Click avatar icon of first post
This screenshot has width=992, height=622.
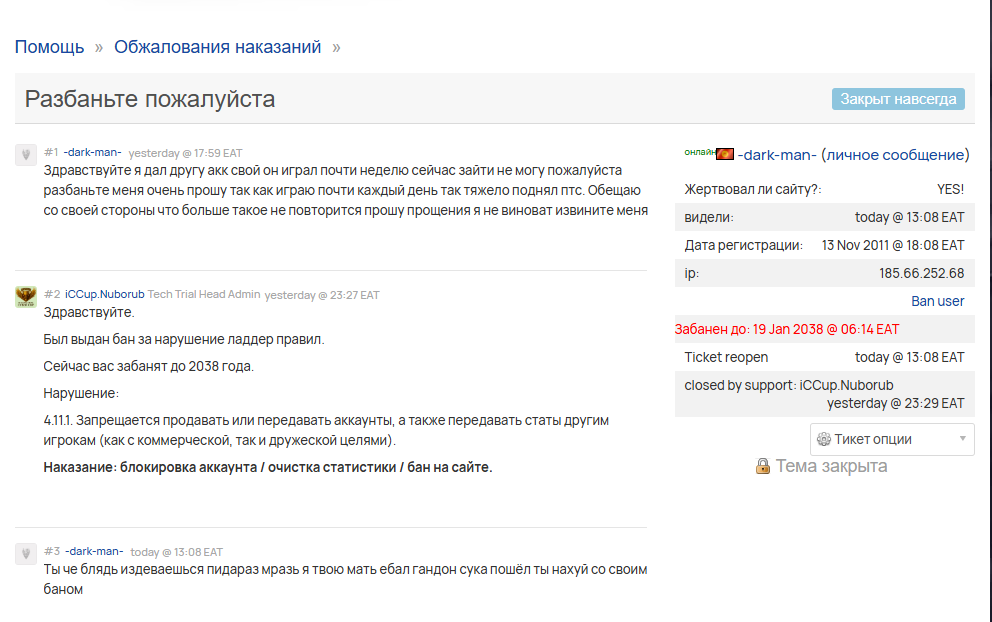tap(26, 154)
